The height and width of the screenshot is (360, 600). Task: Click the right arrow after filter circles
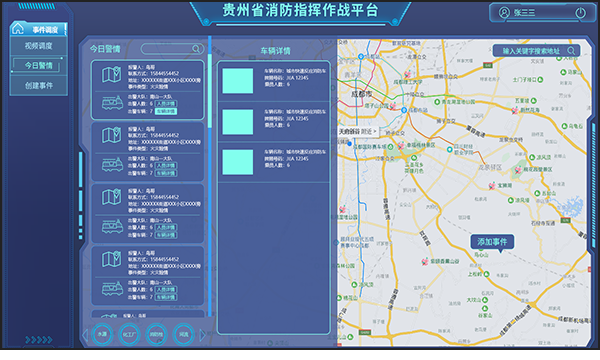[202, 335]
